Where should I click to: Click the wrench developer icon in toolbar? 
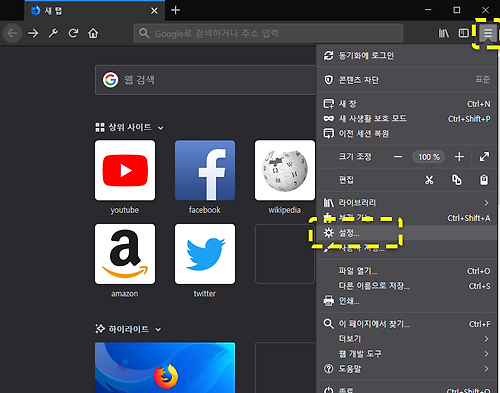point(53,33)
